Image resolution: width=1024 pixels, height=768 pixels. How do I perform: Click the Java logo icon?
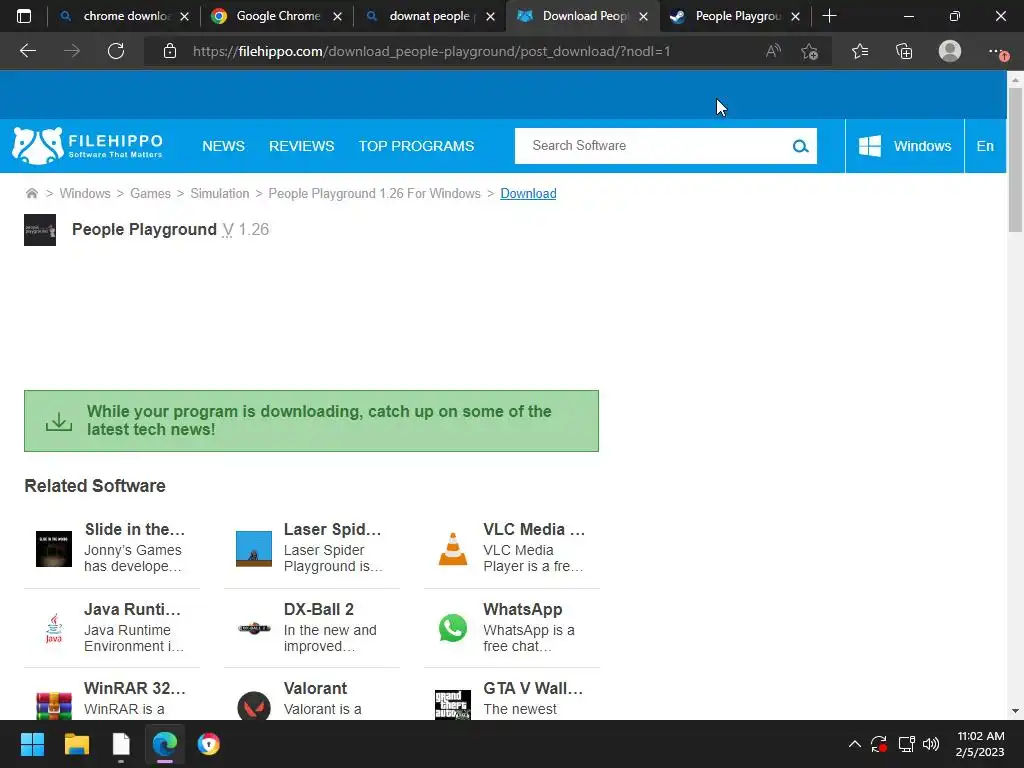coord(54,628)
